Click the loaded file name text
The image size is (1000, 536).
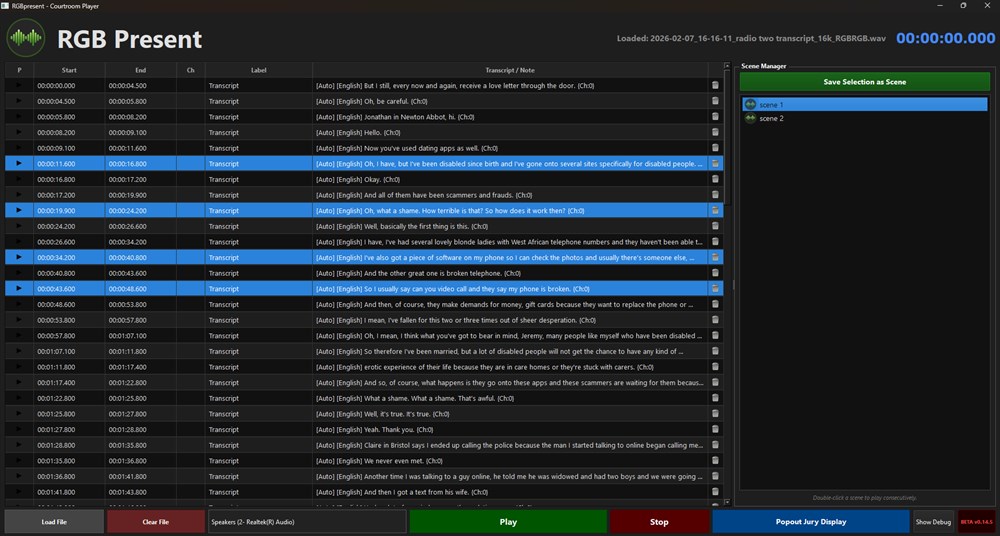[751, 38]
